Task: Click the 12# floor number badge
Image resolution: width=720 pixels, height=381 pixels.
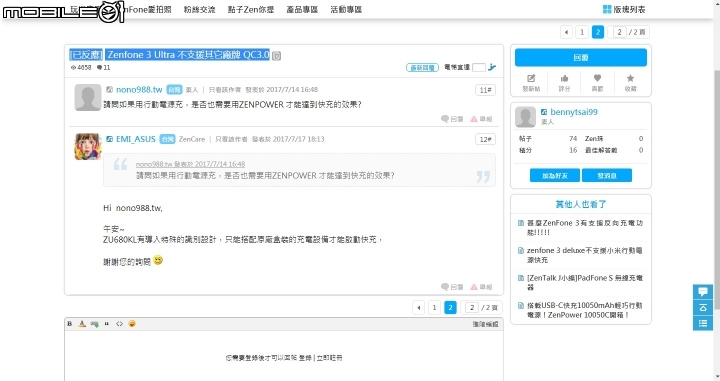Action: [485, 139]
